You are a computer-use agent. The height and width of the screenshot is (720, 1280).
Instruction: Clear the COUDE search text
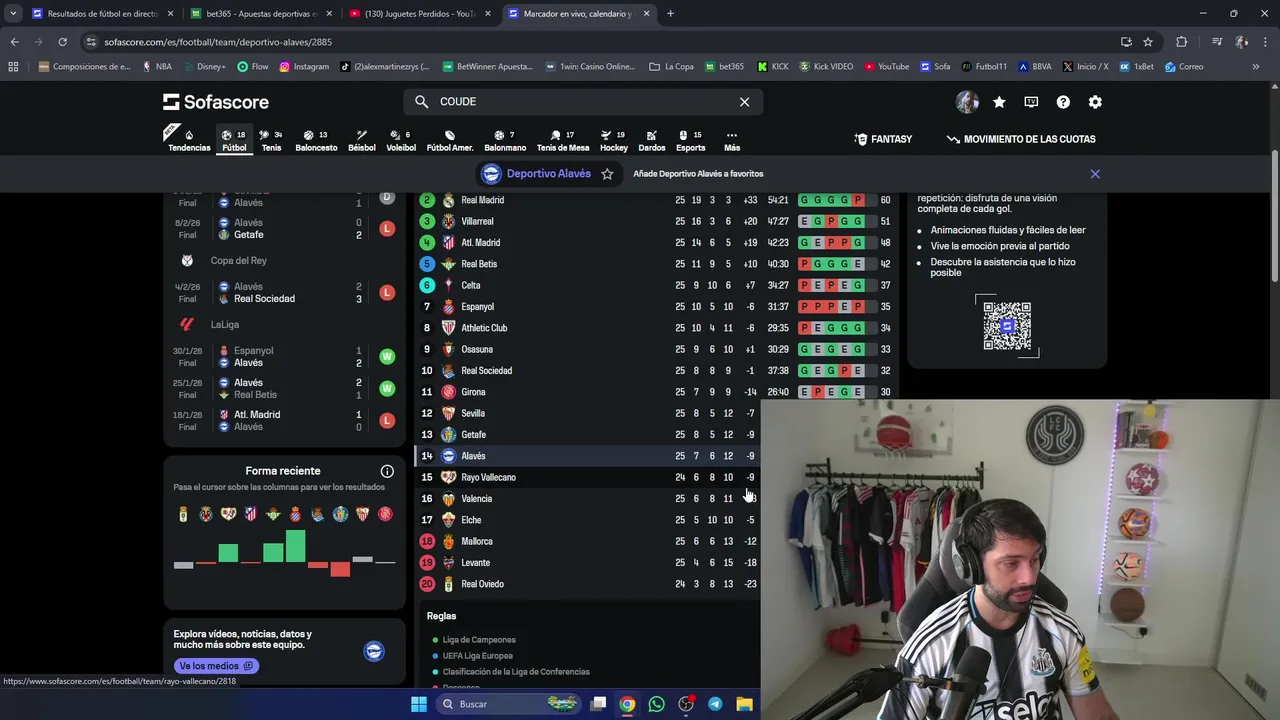point(744,102)
